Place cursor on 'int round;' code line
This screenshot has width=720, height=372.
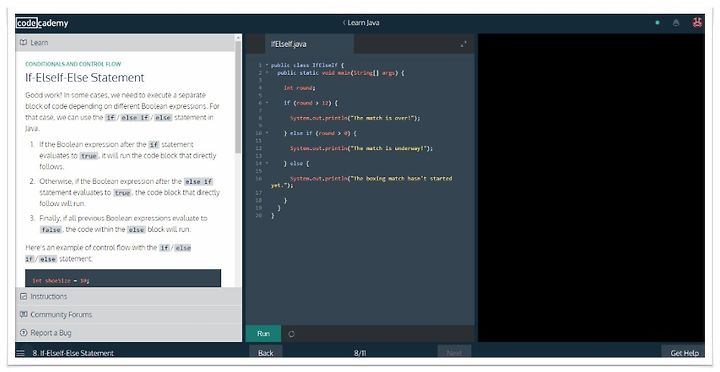click(x=299, y=88)
